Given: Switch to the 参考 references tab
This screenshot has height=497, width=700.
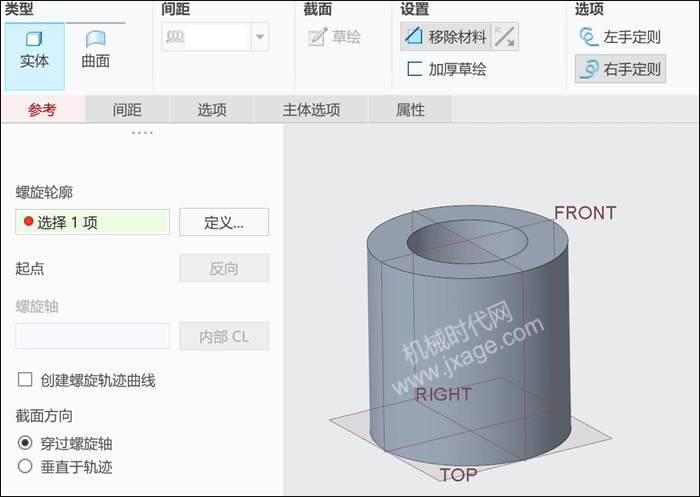Looking at the screenshot, I should 42,109.
